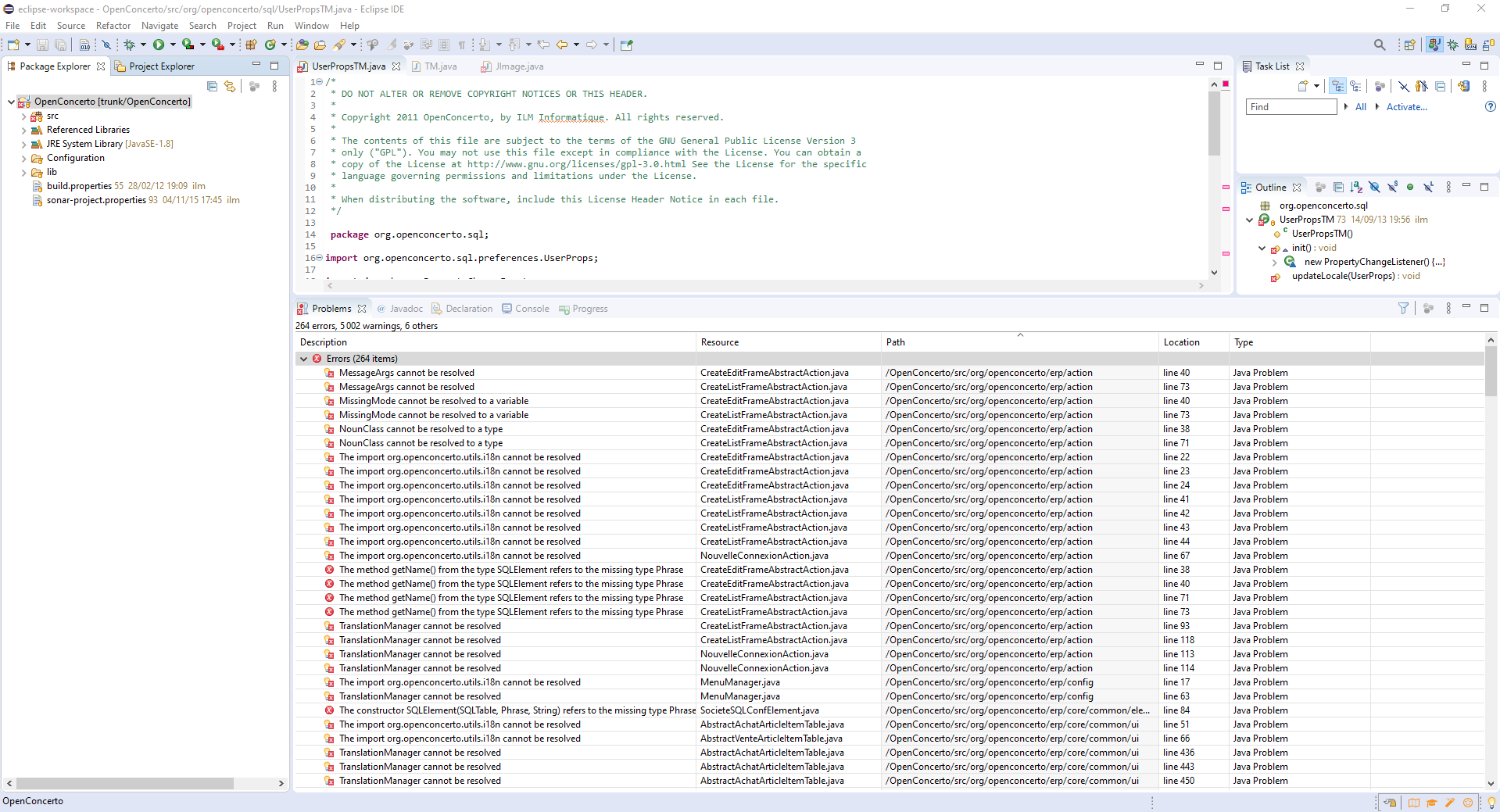Toggle Hide Non-Public Members in Outline
The height and width of the screenshot is (812, 1500).
(1410, 187)
